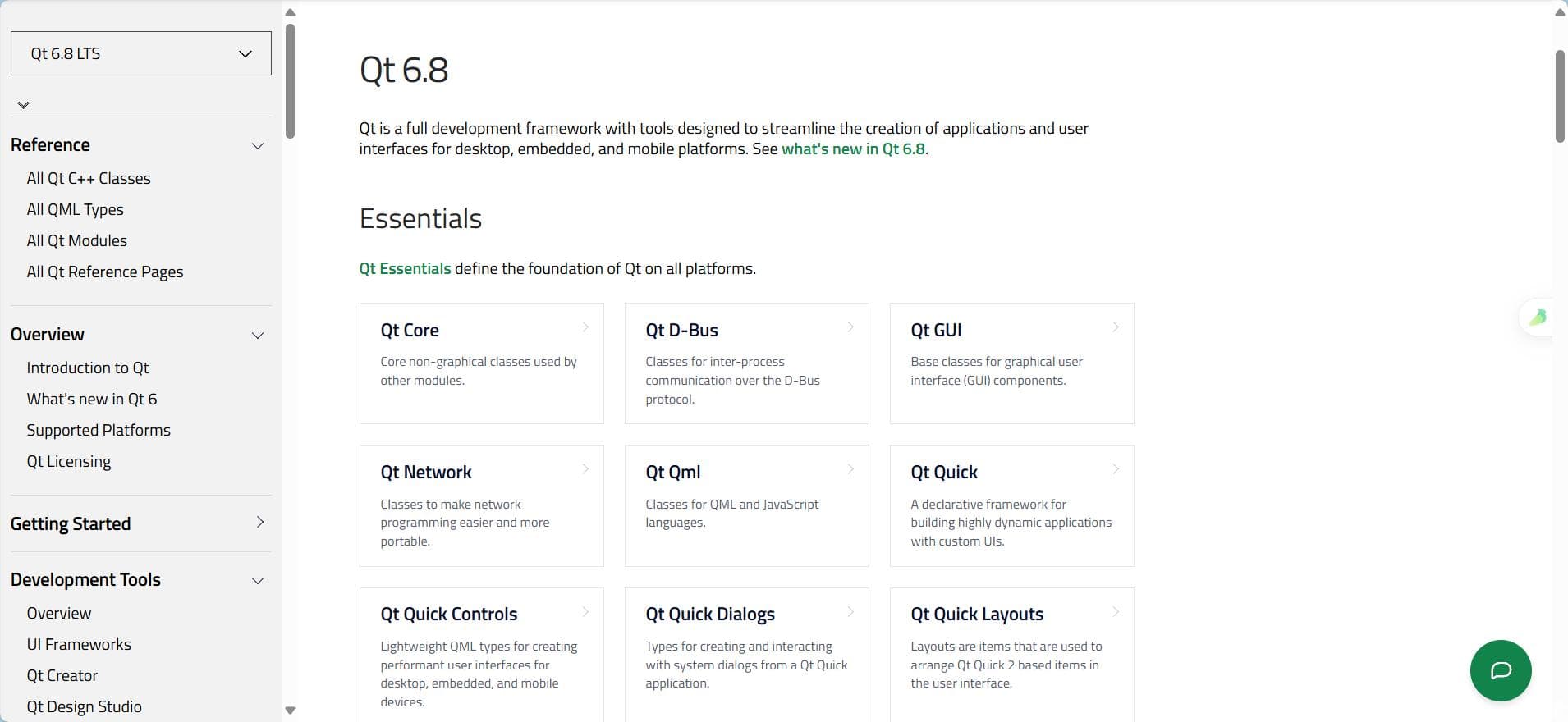Collapse the Development Tools section

258,581
